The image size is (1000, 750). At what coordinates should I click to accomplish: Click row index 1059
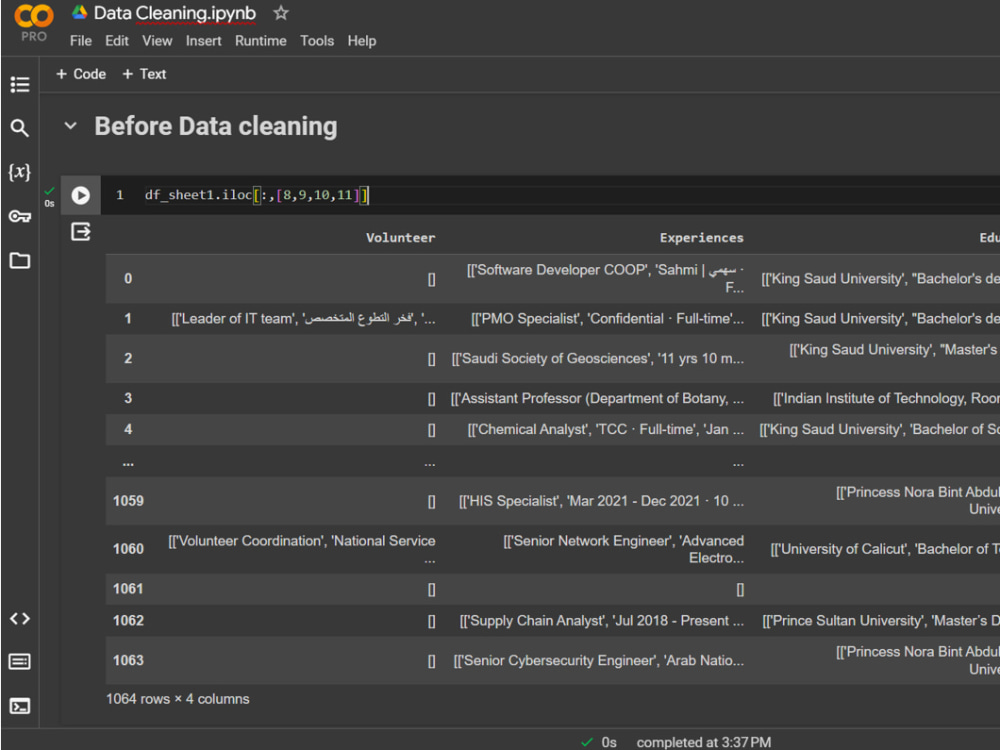(x=128, y=501)
